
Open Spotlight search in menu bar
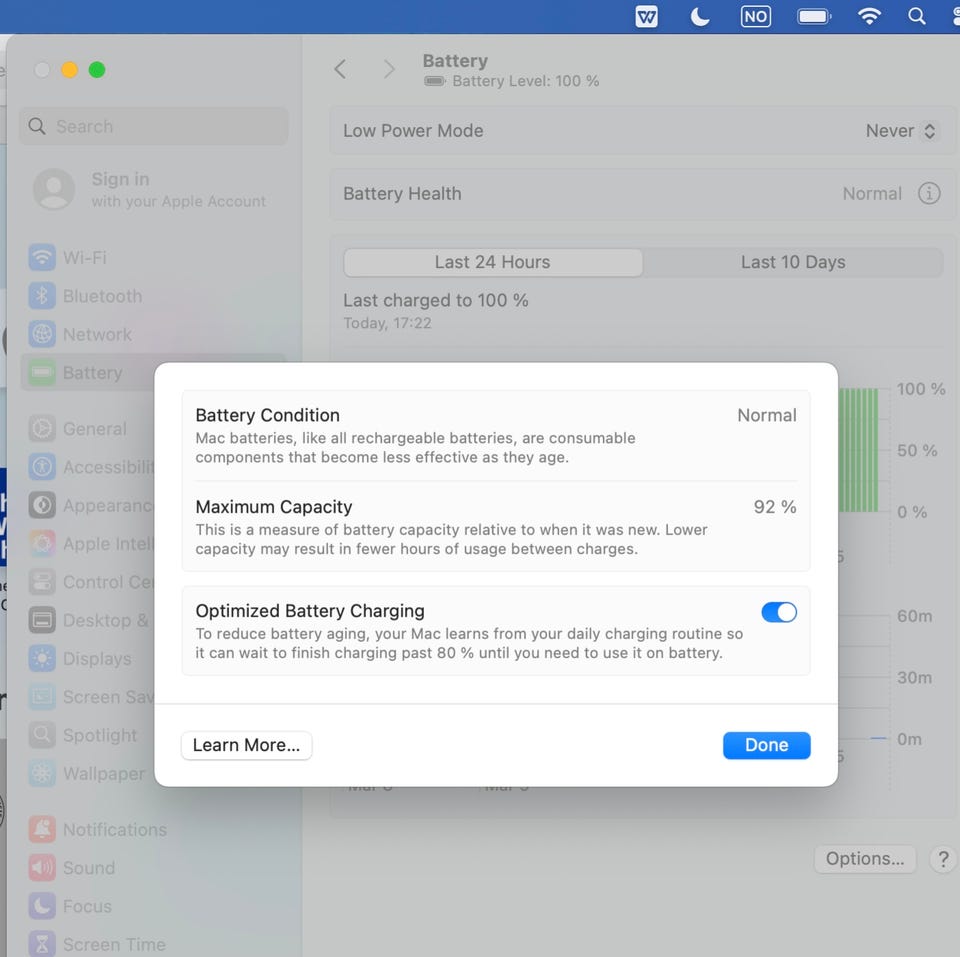click(916, 16)
